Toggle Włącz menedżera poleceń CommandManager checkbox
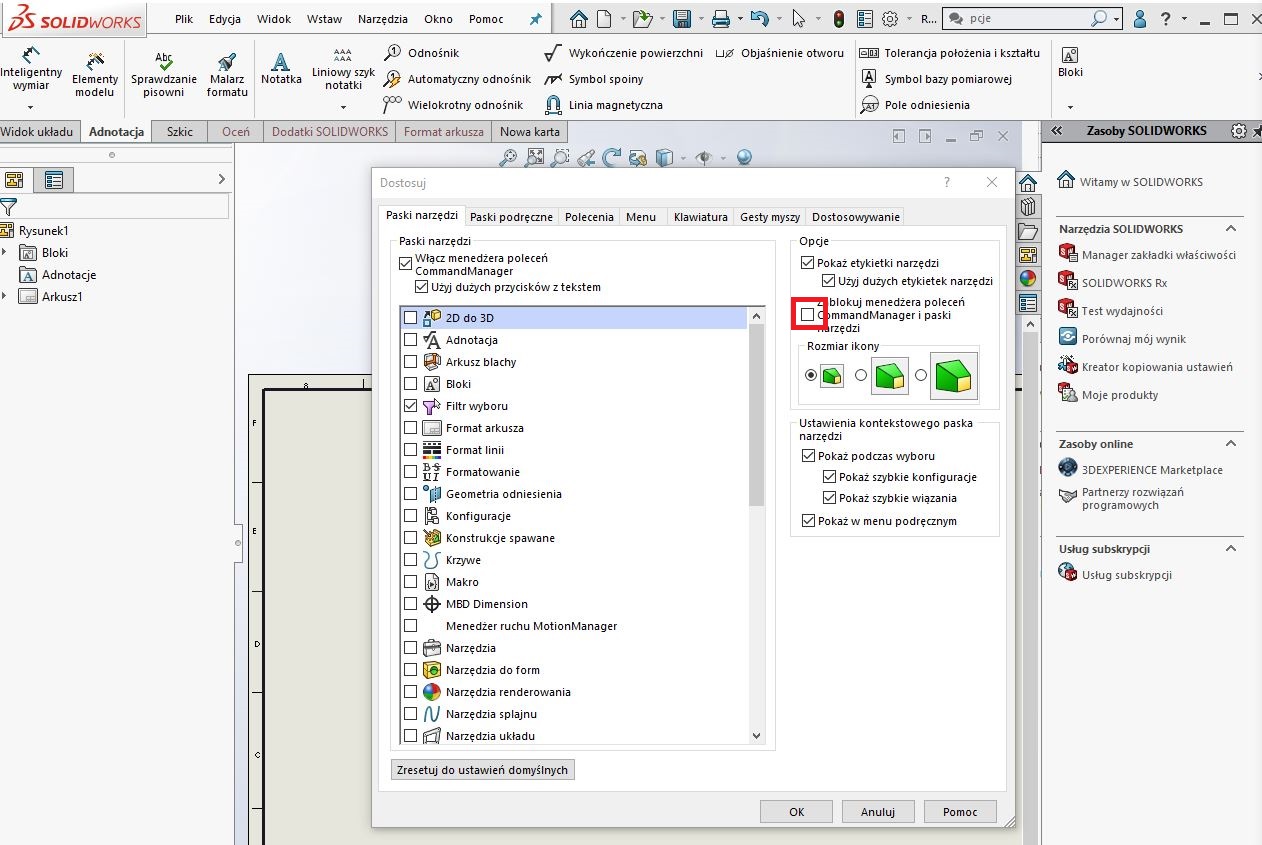 click(405, 264)
